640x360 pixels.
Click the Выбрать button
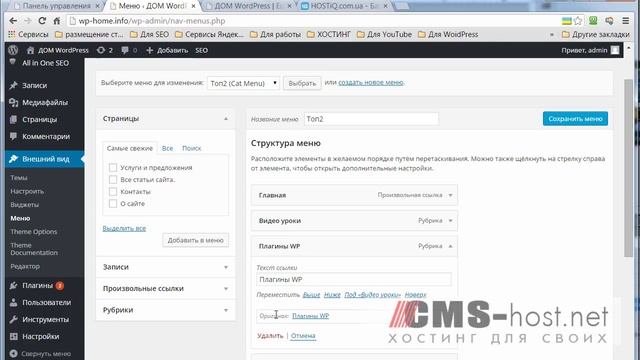point(302,83)
